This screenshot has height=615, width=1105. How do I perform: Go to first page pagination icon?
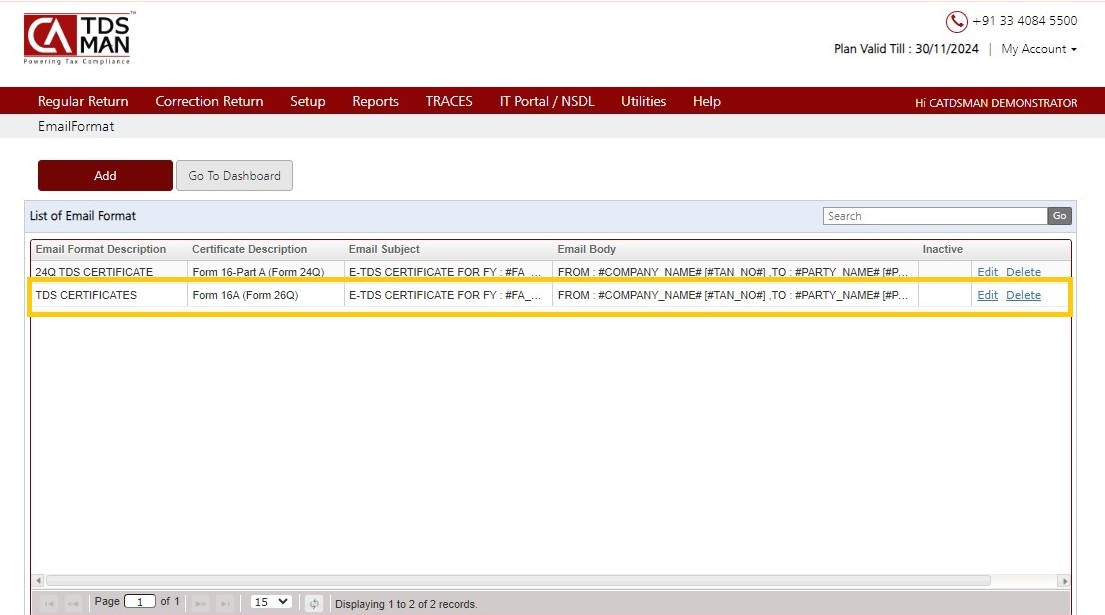[49, 603]
